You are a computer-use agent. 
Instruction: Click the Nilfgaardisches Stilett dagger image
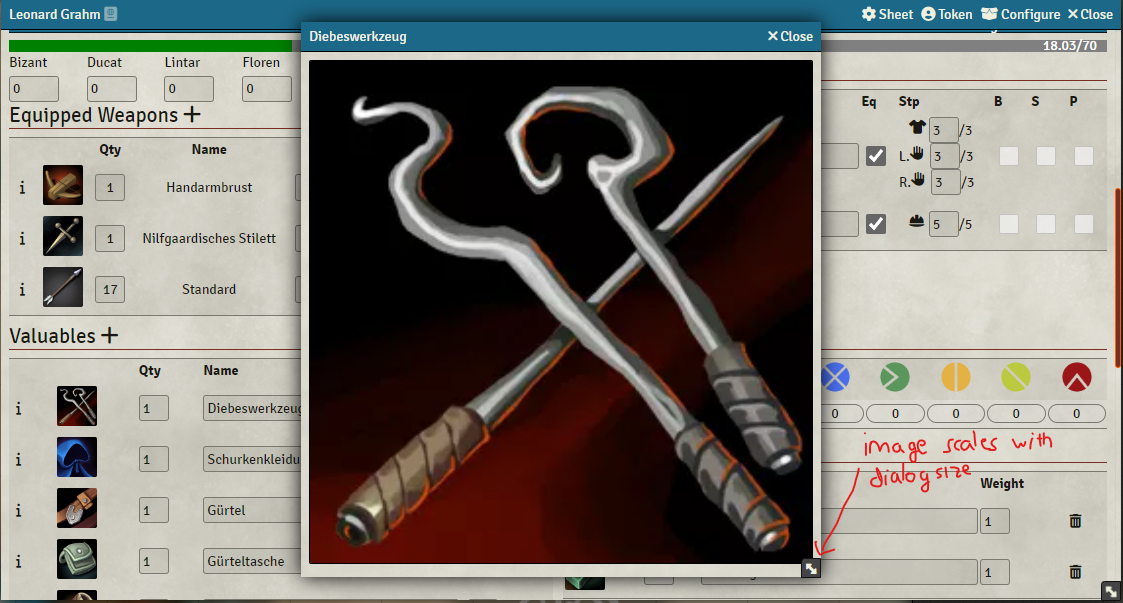point(63,236)
